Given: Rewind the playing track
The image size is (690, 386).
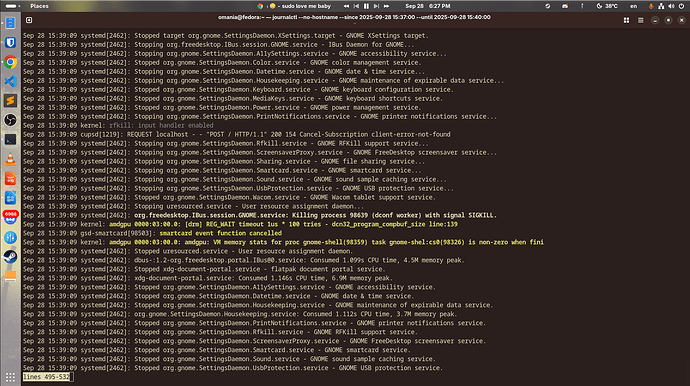Looking at the screenshot, I should (346, 6).
